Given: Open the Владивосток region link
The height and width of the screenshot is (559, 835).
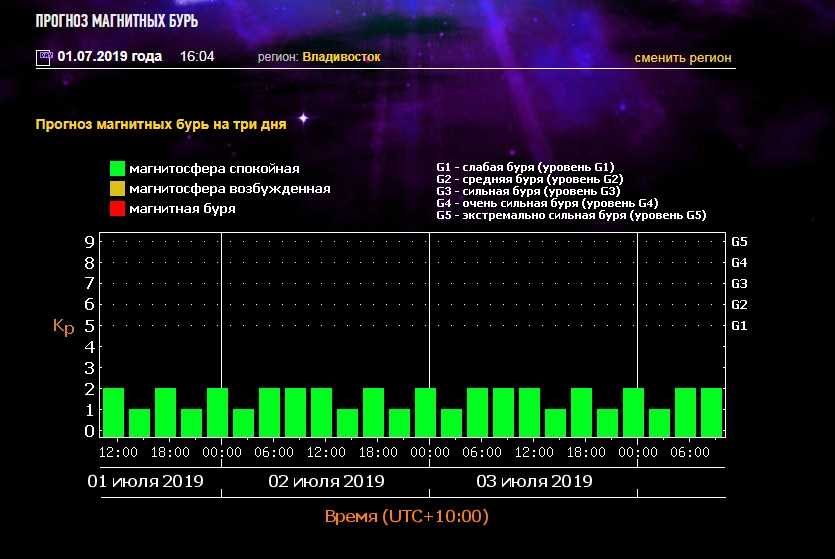Looking at the screenshot, I should (341, 57).
